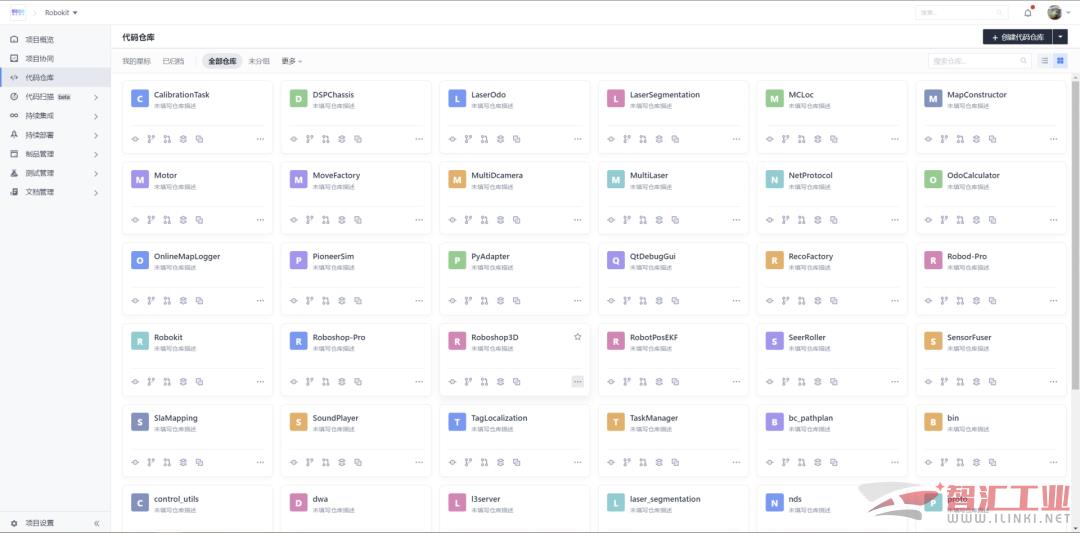This screenshot has width=1080, height=533.
Task: Open merge request icon on DSPChassis card
Action: point(326,139)
